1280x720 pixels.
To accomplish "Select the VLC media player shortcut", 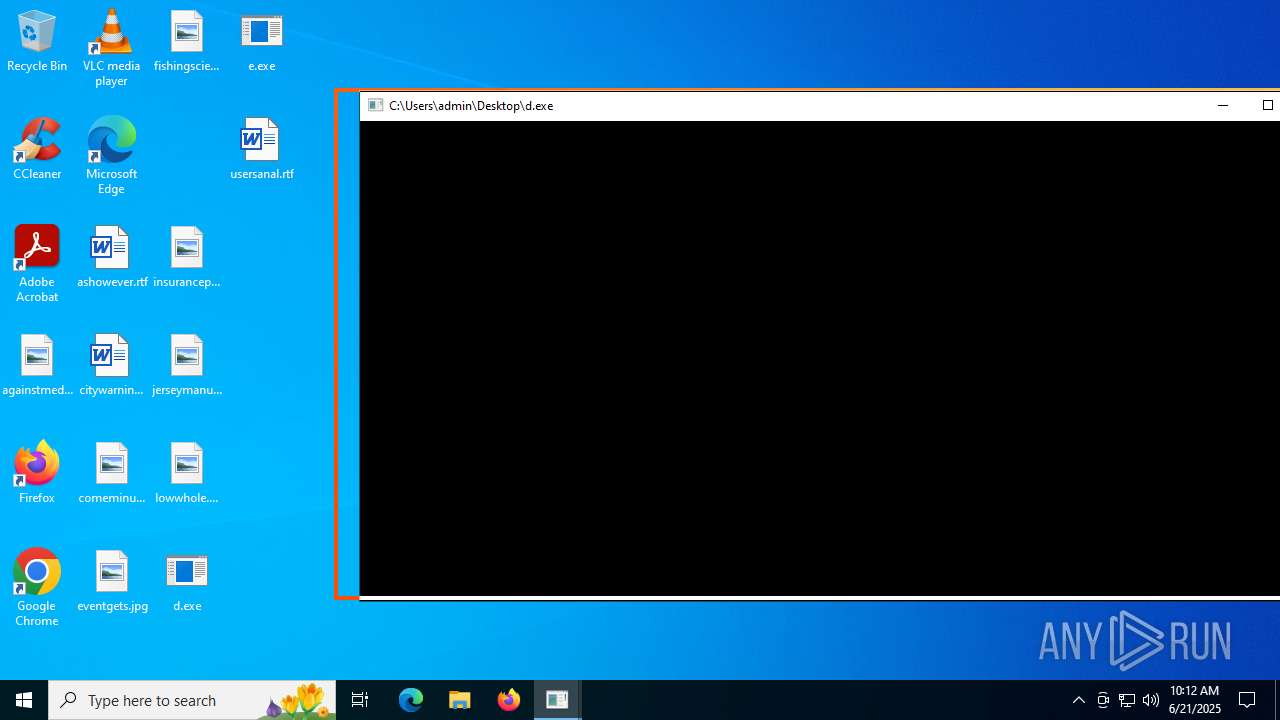I will click(111, 48).
